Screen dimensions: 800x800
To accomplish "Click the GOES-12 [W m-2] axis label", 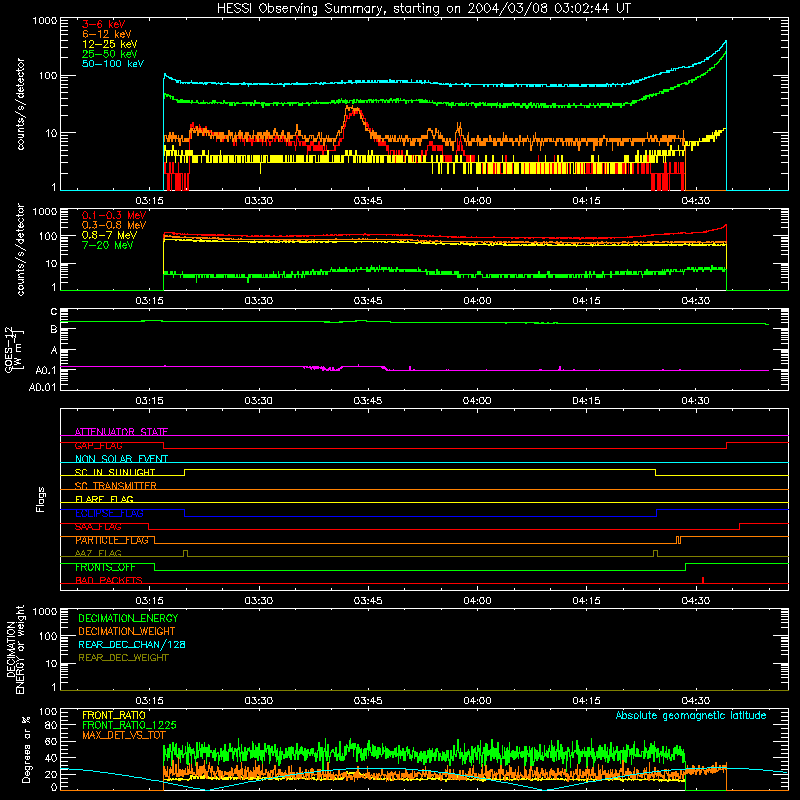I will coord(14,349).
